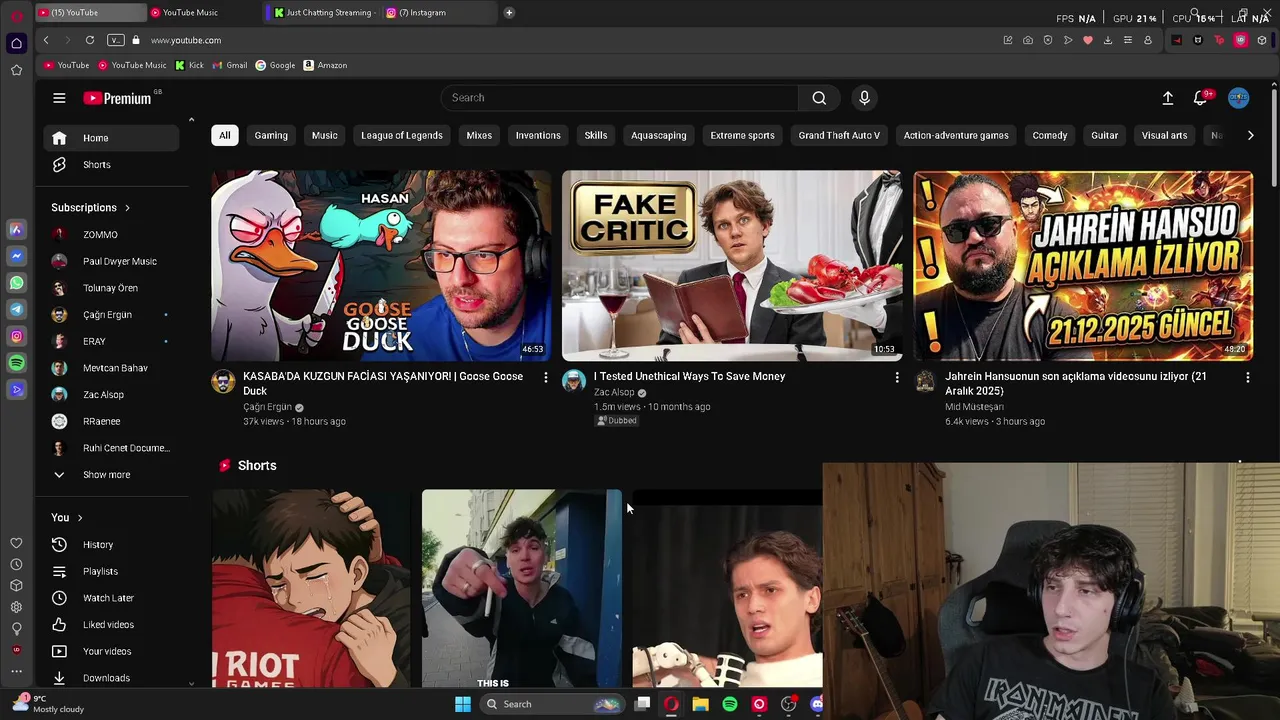Select the Comedy filter chip
Screen dimensions: 1280x720
pos(1050,136)
